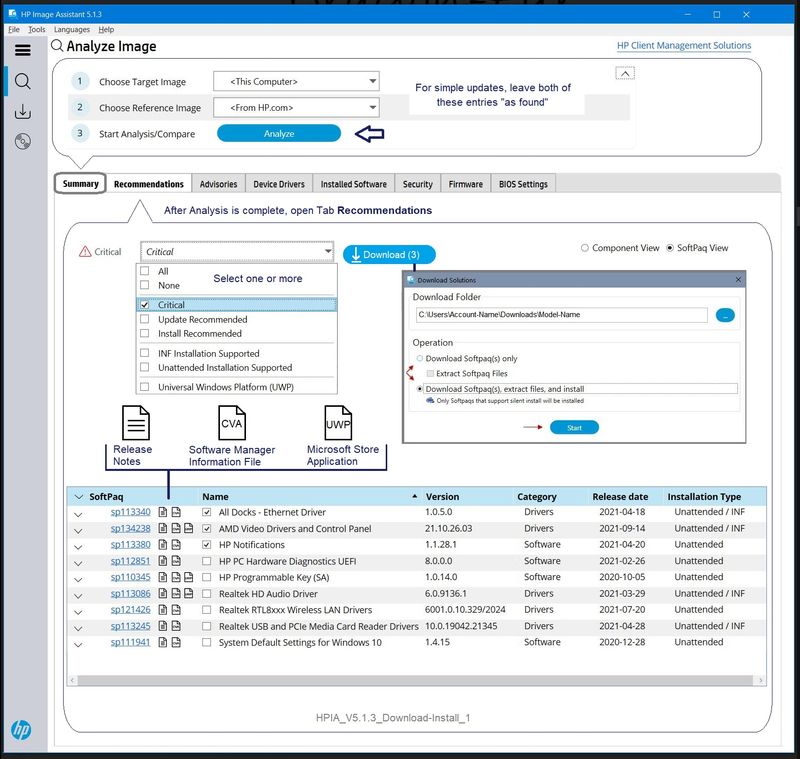Check the Universal Windows Platform (UWP) filter

point(145,387)
